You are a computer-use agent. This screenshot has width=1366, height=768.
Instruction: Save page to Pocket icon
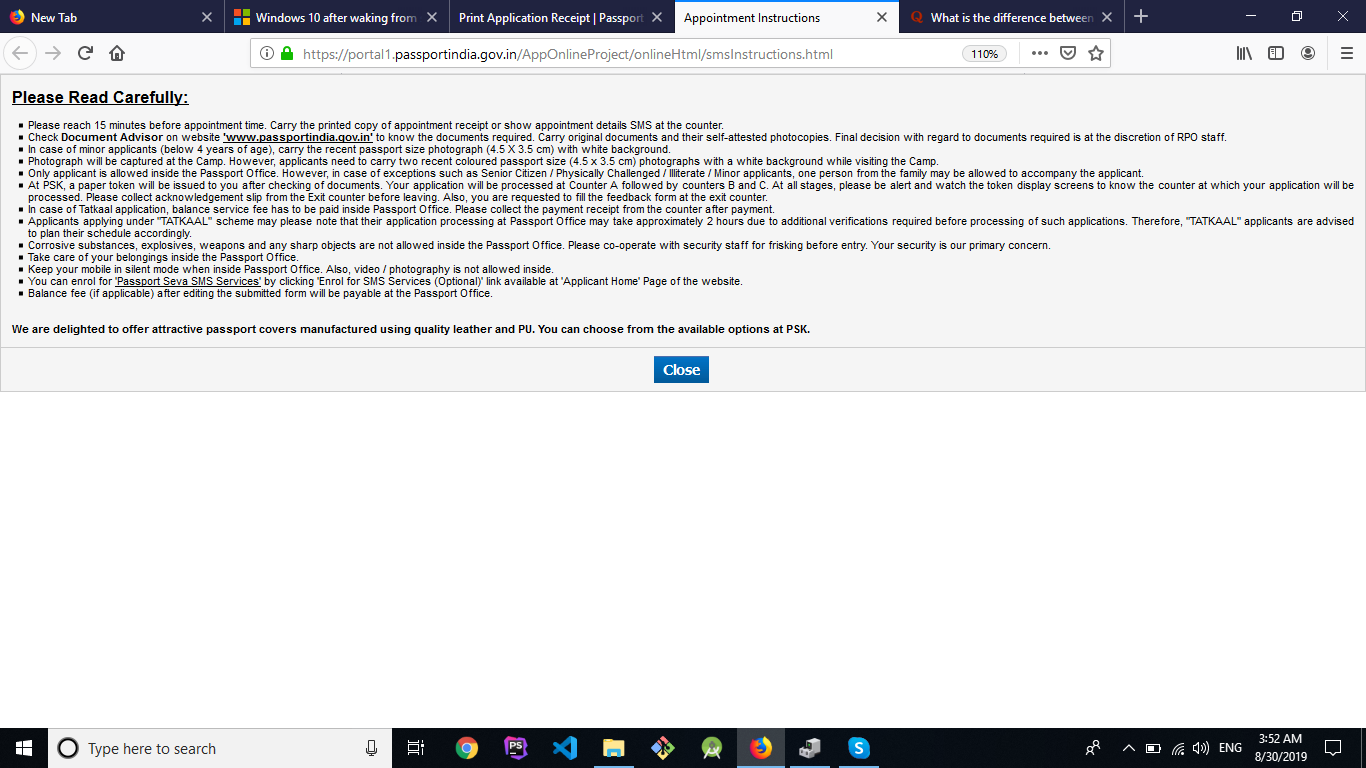[x=1068, y=54]
